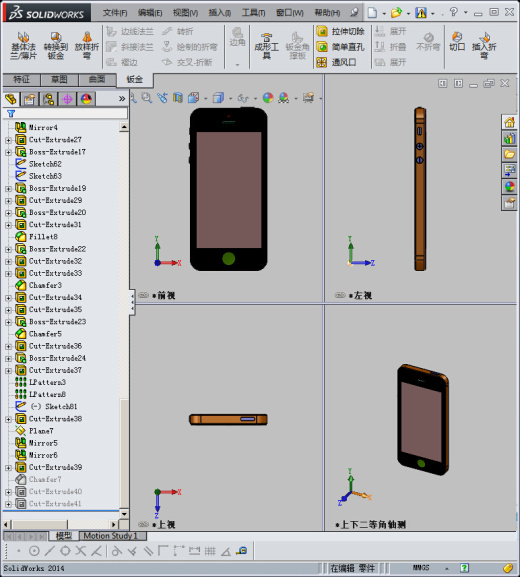Click the Section View icon

click(x=178, y=98)
